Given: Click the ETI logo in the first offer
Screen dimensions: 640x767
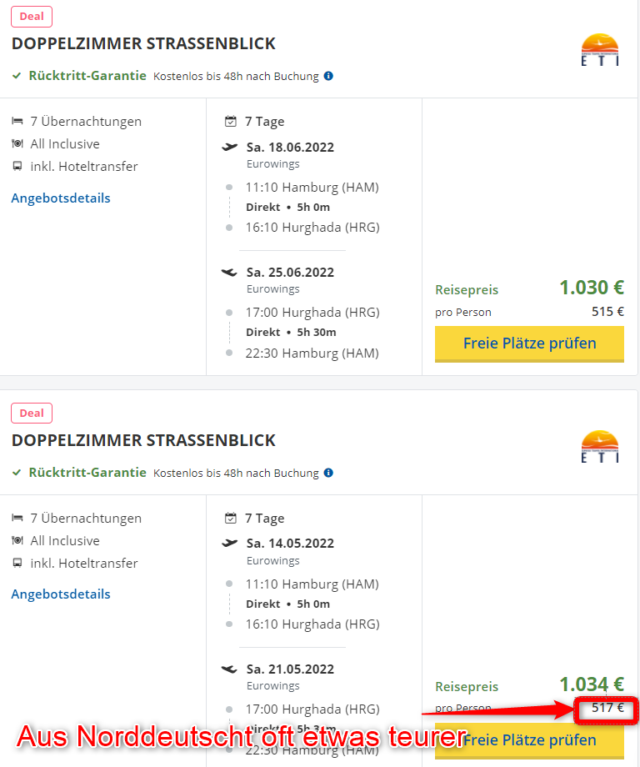Looking at the screenshot, I should 600,49.
